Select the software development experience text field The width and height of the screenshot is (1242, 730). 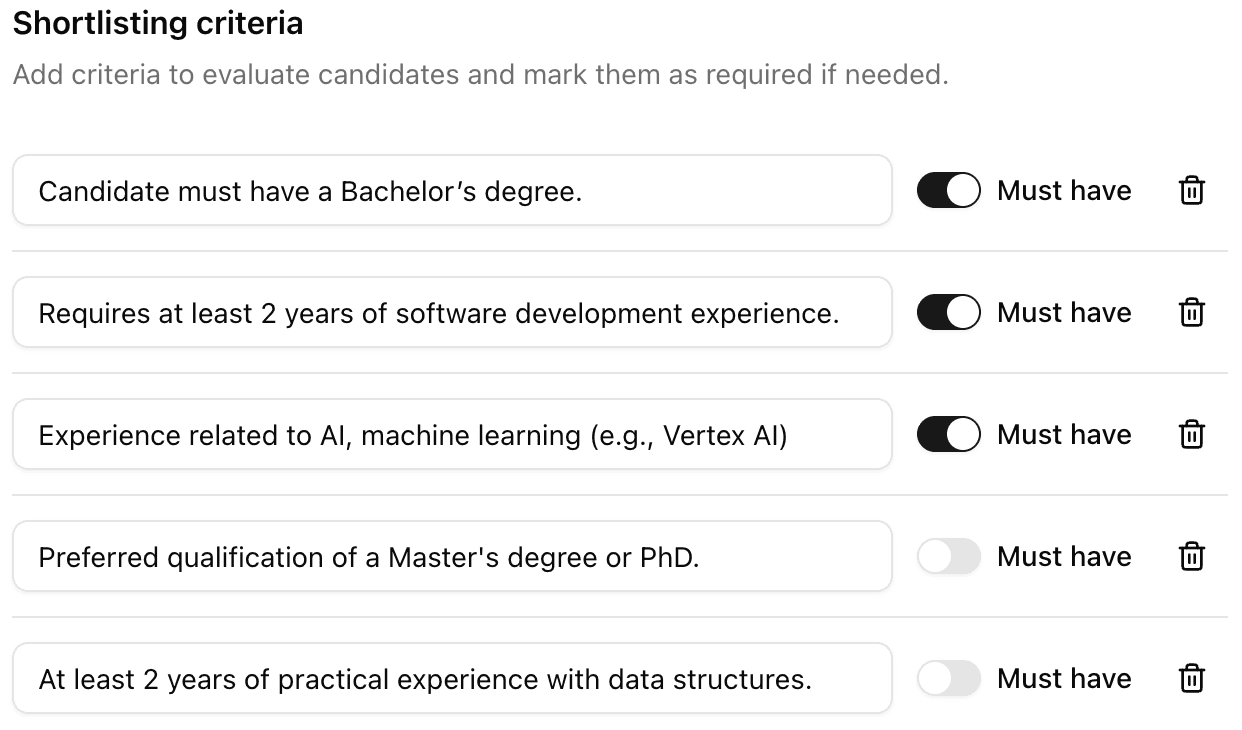tap(450, 312)
